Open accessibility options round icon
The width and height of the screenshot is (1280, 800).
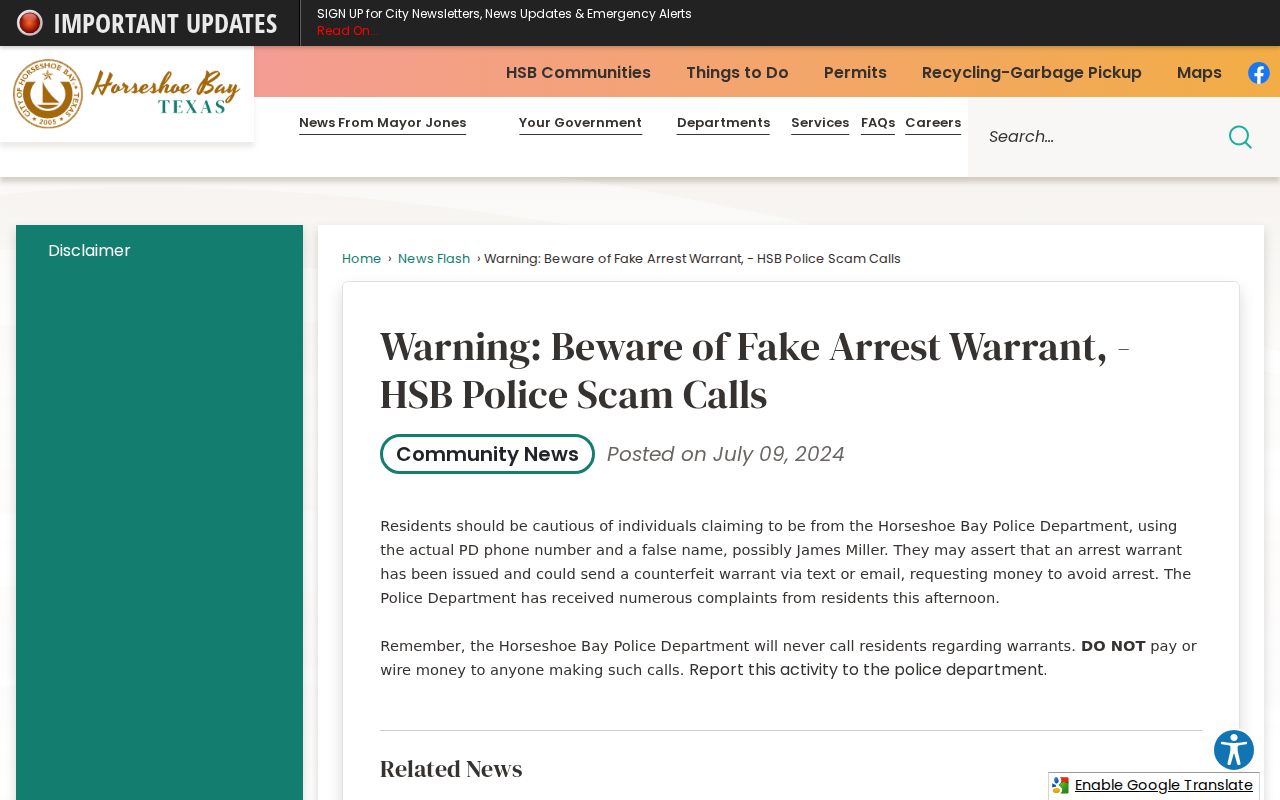[x=1234, y=750]
